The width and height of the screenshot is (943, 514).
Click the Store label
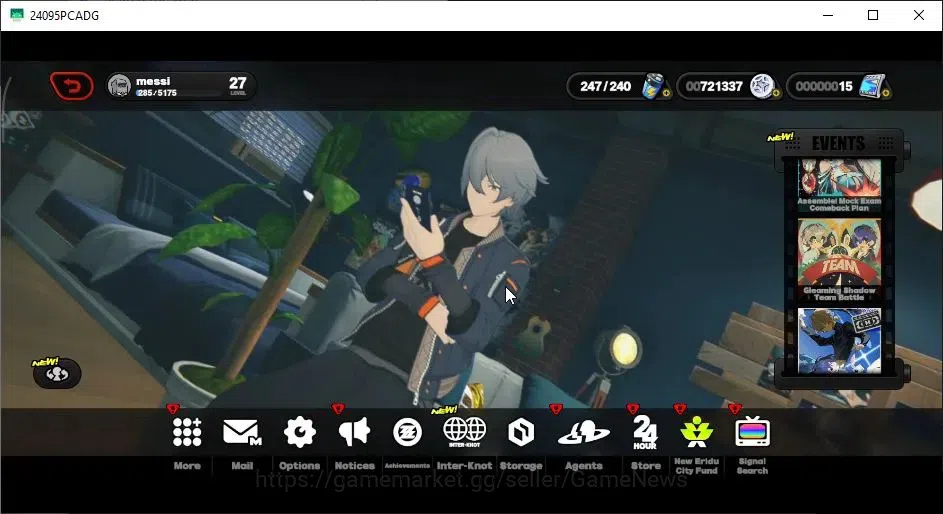point(645,466)
